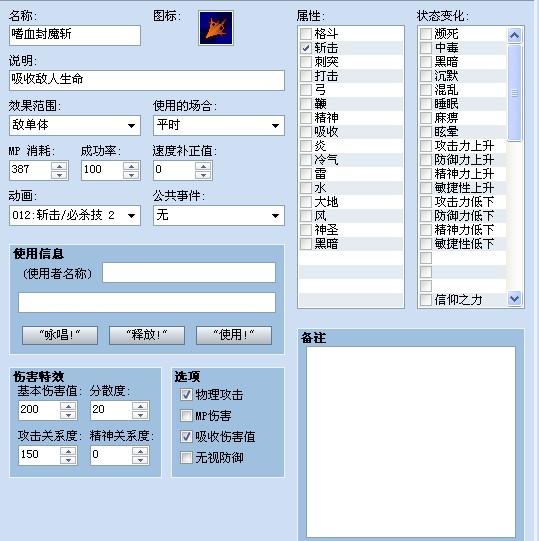The width and height of the screenshot is (539, 541).
Task: Open the 效果范围 dropdown showing 敌单体
Action: (x=75, y=125)
